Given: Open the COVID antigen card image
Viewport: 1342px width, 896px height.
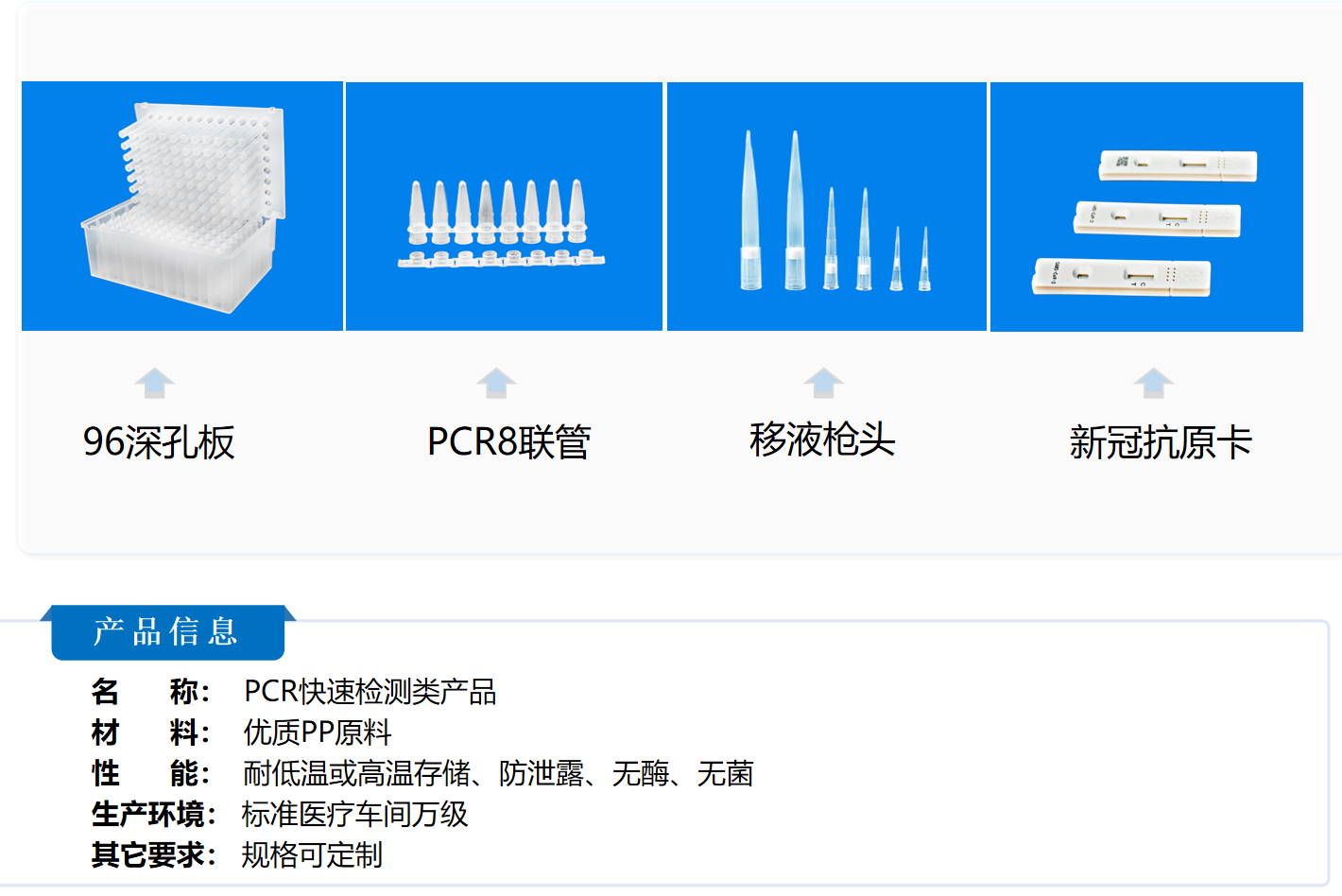Looking at the screenshot, I should pos(1146,206).
